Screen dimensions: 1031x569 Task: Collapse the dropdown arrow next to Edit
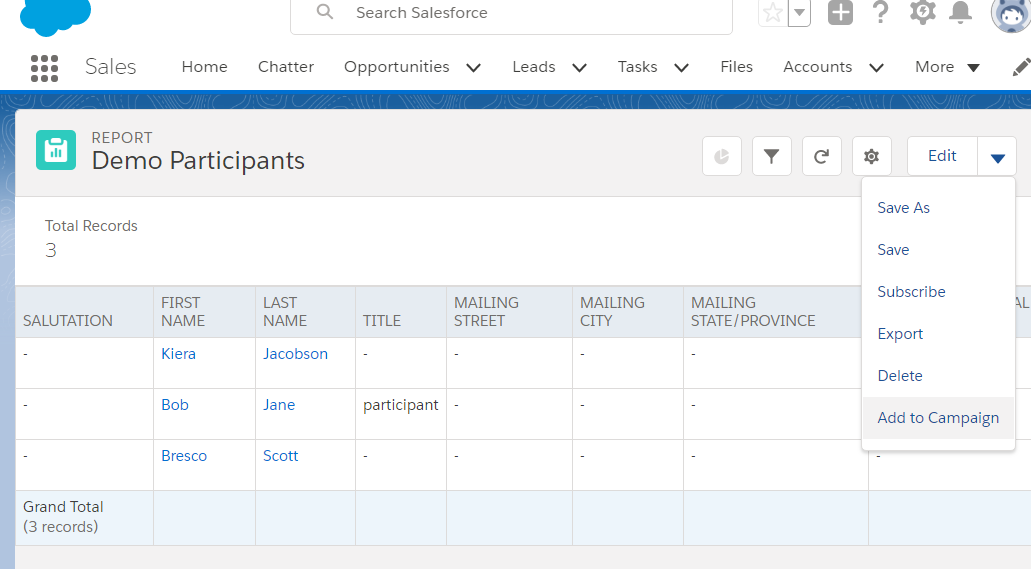pyautogui.click(x=997, y=157)
